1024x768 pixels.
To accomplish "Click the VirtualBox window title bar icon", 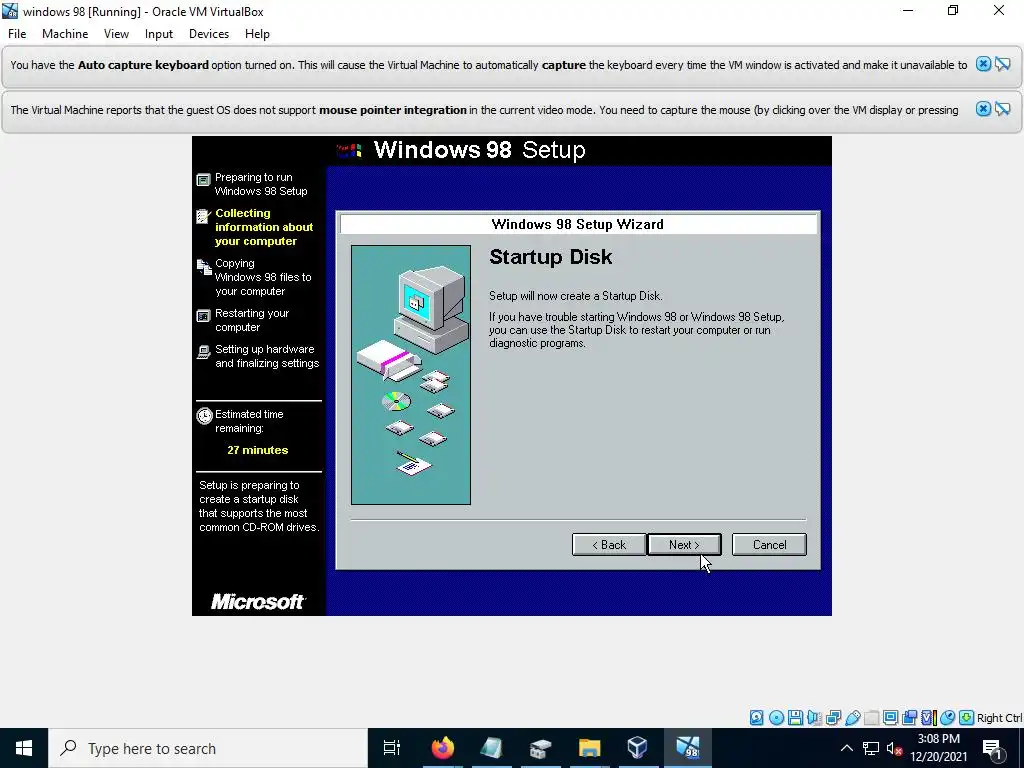I will [x=10, y=11].
